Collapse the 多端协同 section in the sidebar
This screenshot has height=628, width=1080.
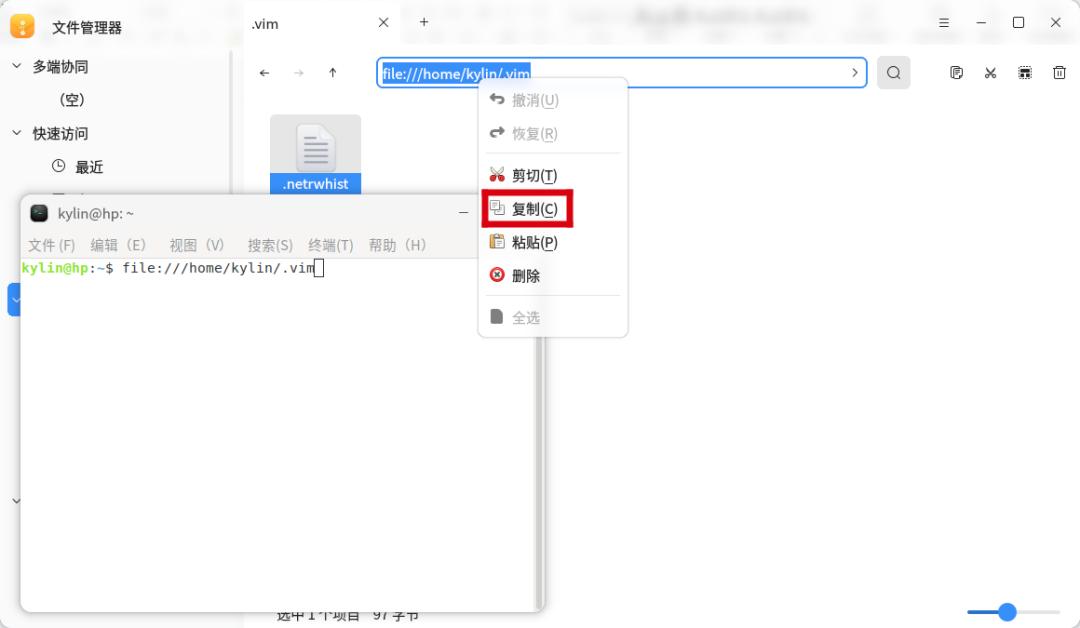(x=16, y=66)
